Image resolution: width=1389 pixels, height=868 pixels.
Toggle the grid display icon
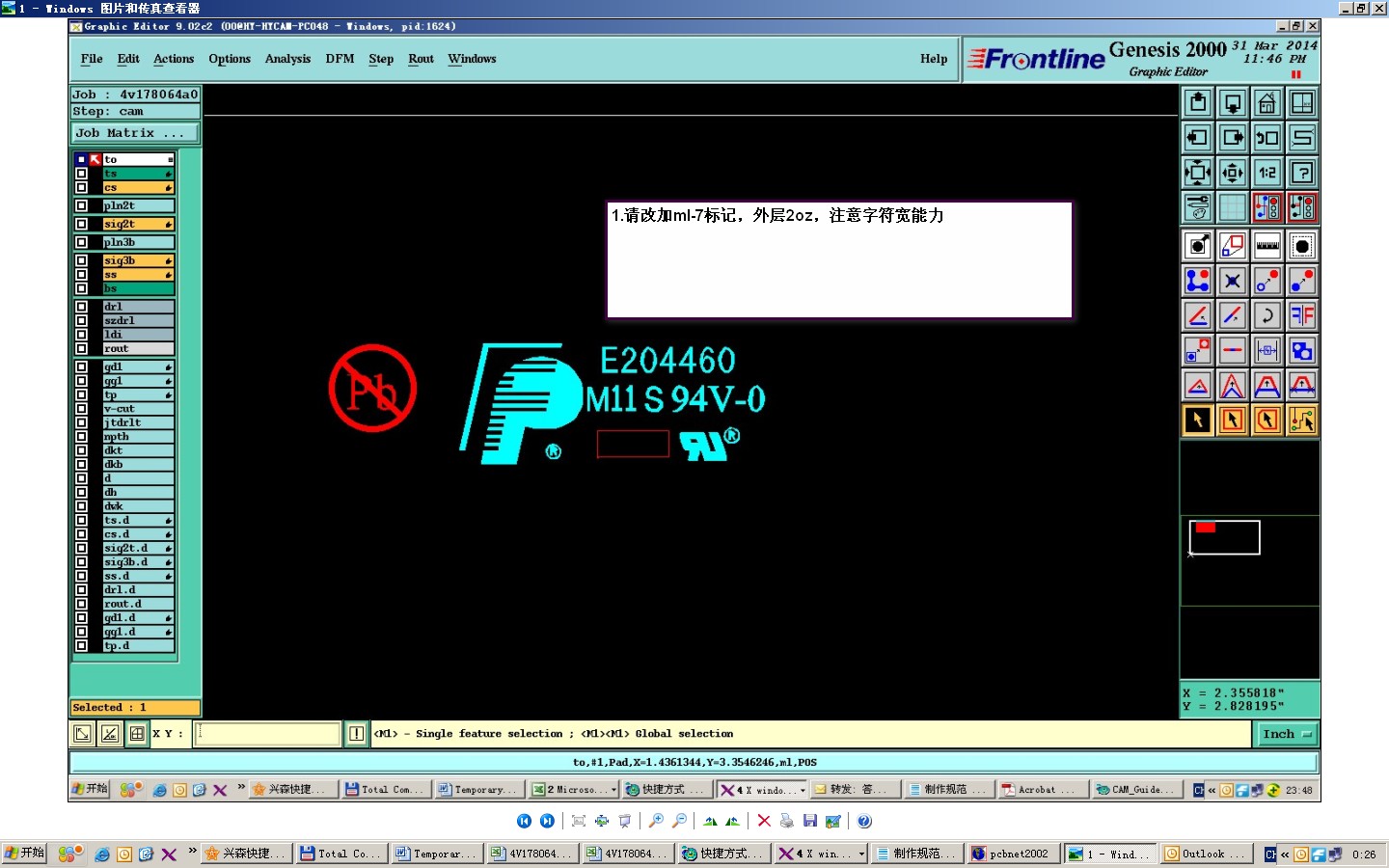pyautogui.click(x=1233, y=207)
